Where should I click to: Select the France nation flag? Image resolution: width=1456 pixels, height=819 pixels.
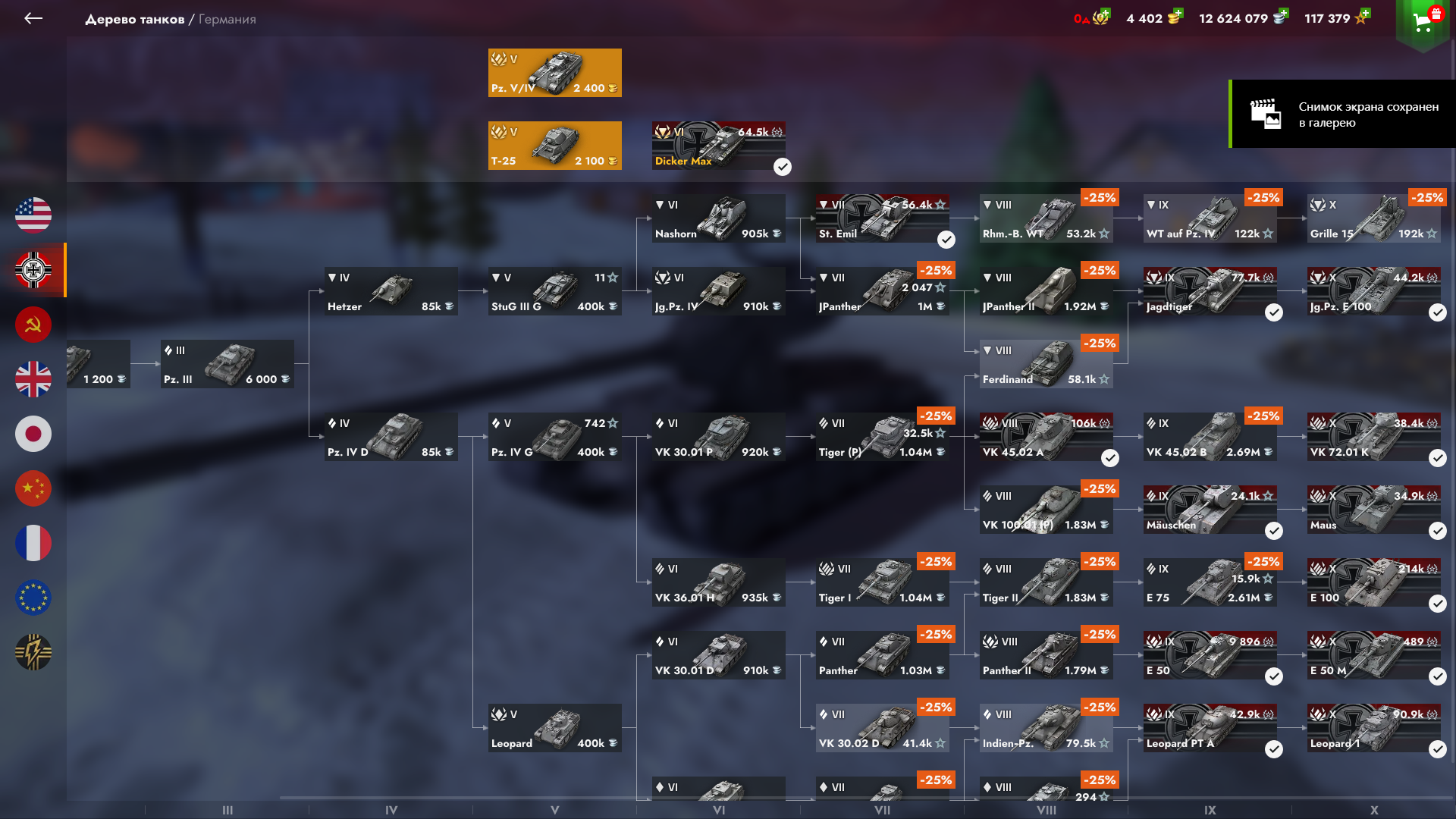(x=33, y=543)
